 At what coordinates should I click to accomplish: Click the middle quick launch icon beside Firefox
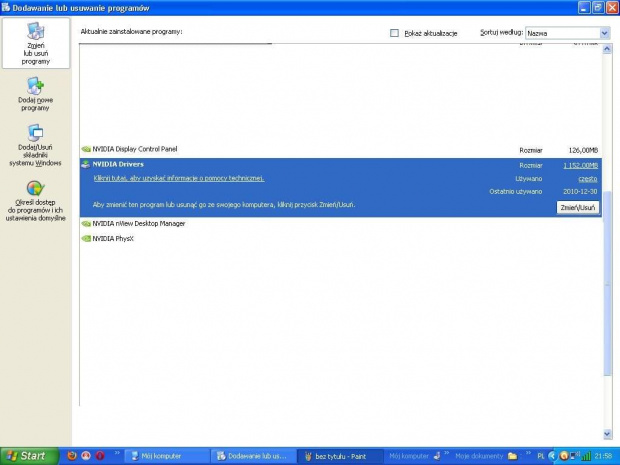[86, 456]
